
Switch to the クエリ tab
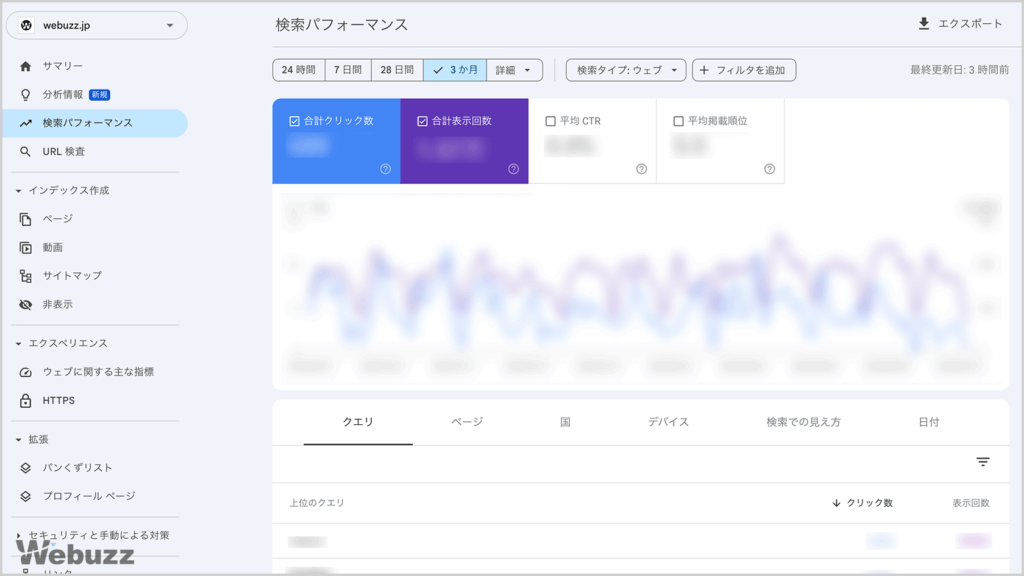(x=358, y=422)
